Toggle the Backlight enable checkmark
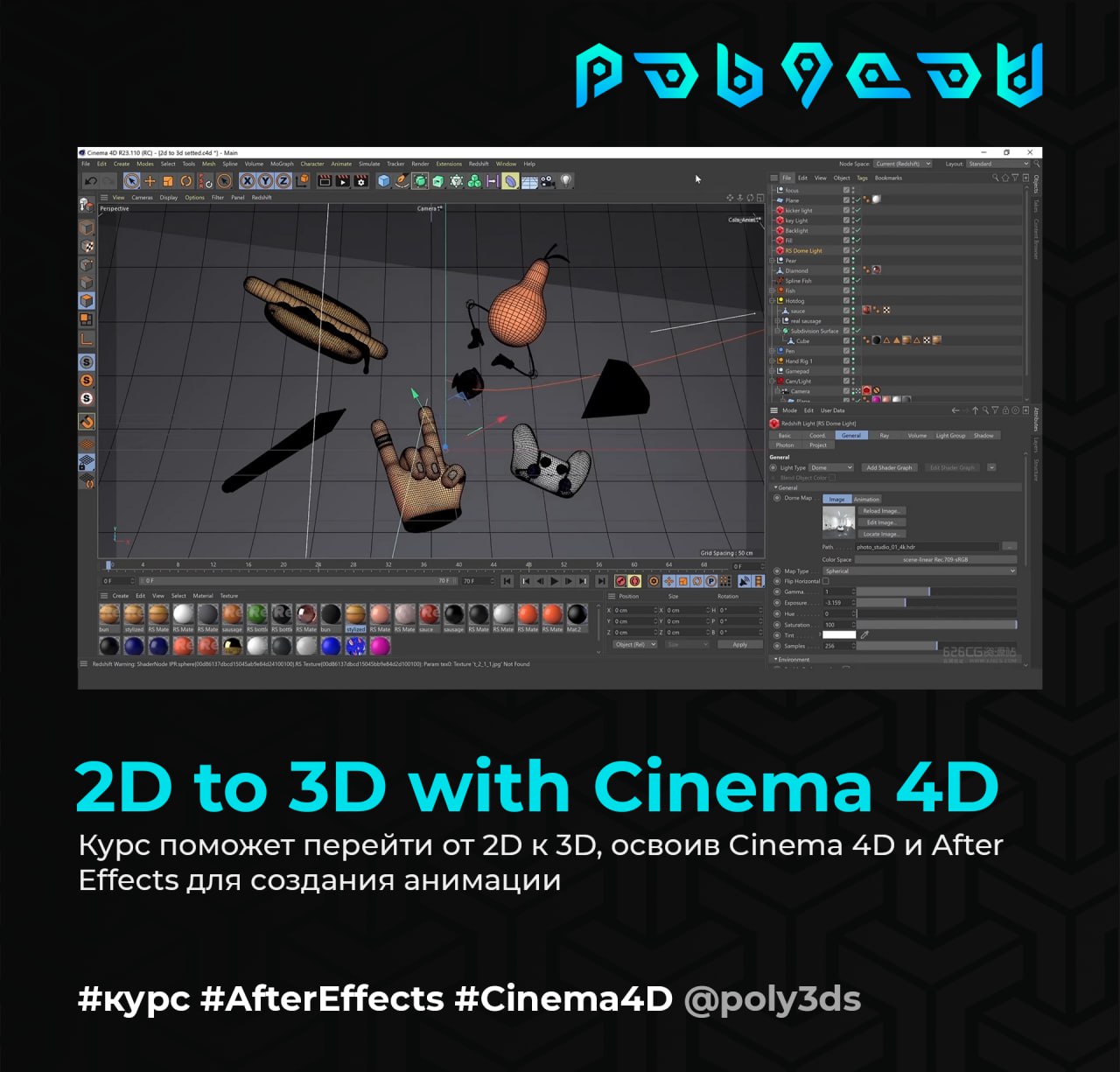Viewport: 1120px width, 1072px height. tap(858, 230)
